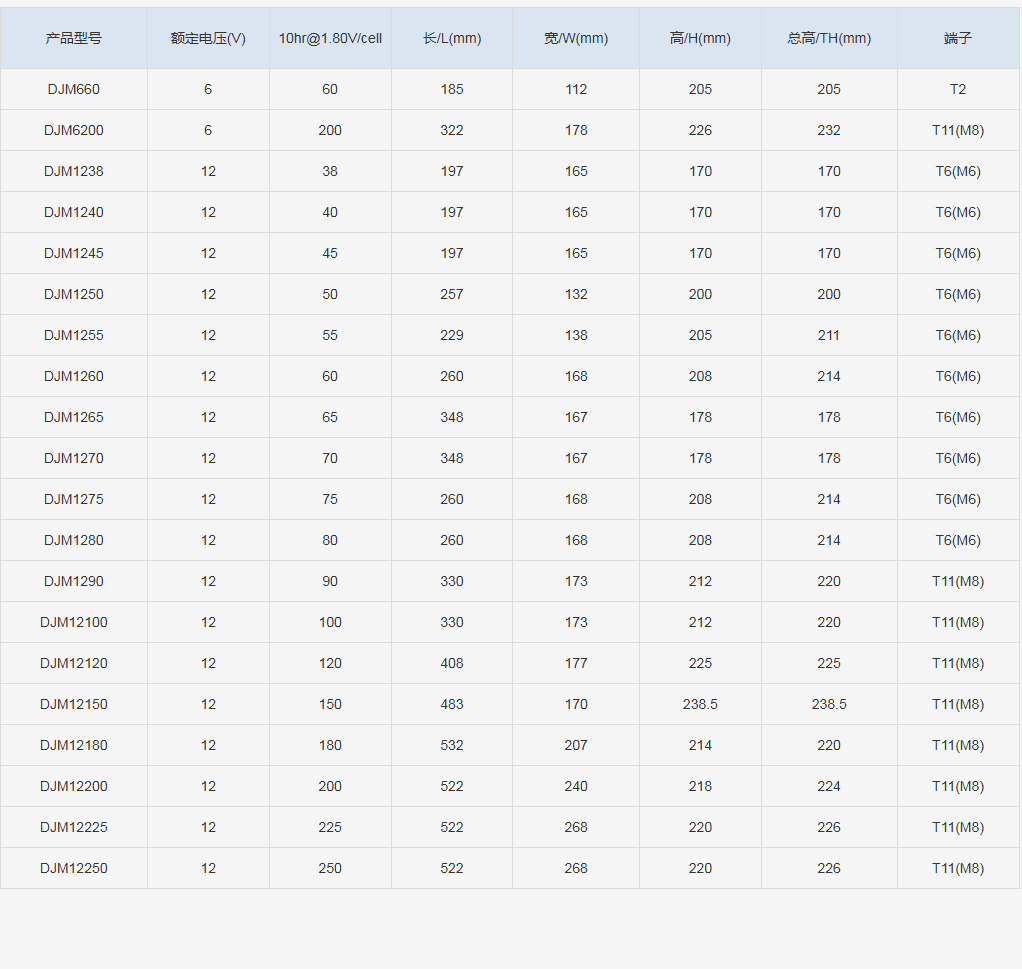Select the DJM1260 model cell
The height and width of the screenshot is (970, 1022).
tap(74, 377)
